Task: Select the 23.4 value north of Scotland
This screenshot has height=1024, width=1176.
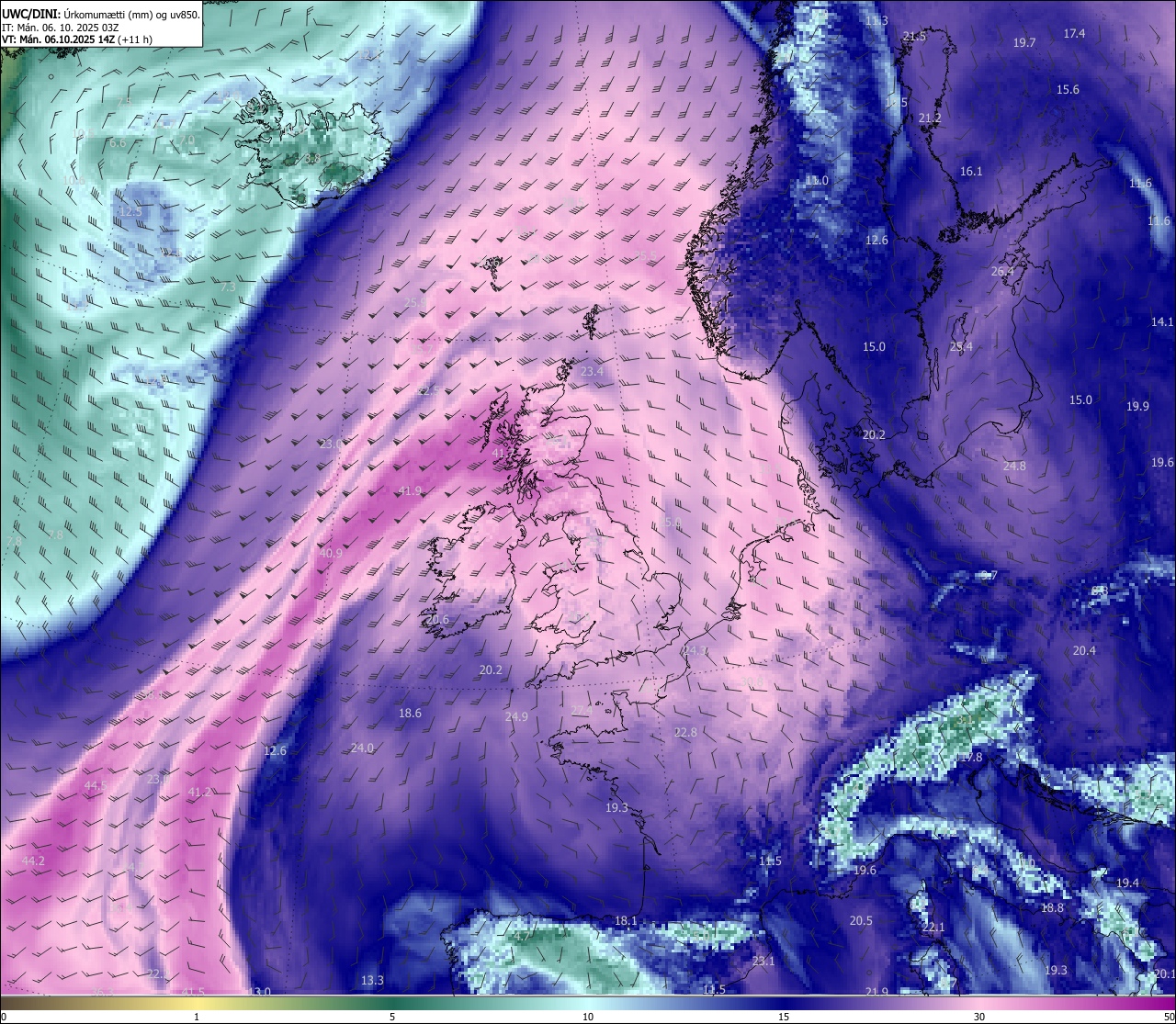Action: (x=593, y=372)
